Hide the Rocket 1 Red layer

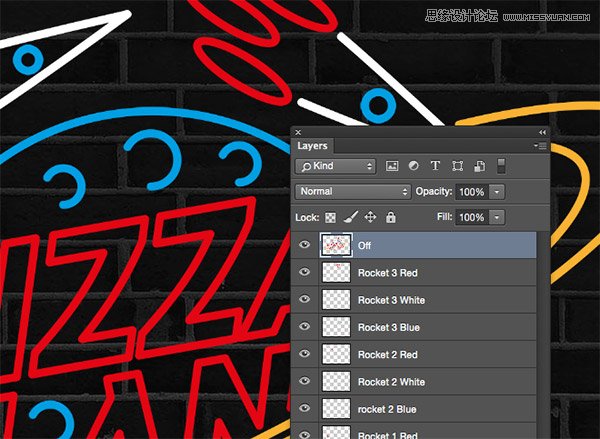click(305, 434)
